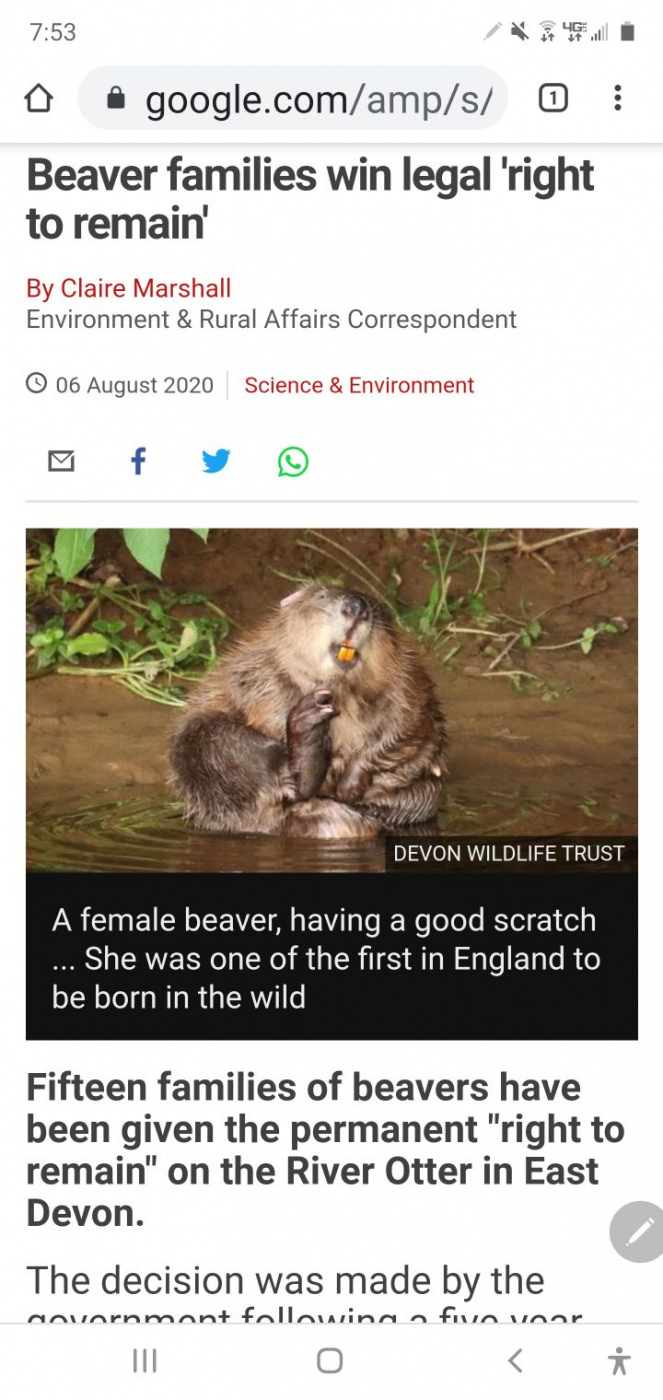Open the Science & Environment section link
The height and width of the screenshot is (1400, 663).
[x=359, y=385]
